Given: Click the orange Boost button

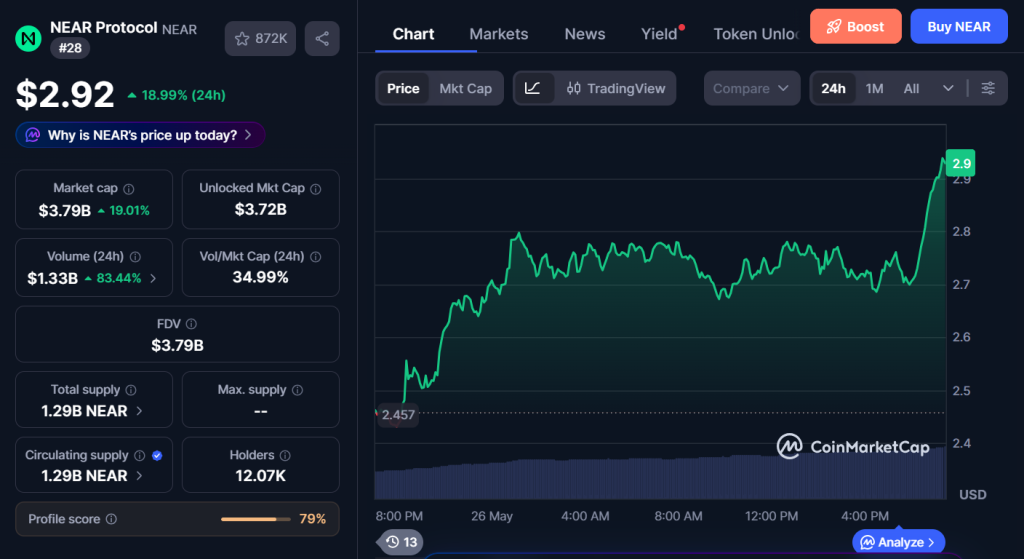Looking at the screenshot, I should point(856,27).
